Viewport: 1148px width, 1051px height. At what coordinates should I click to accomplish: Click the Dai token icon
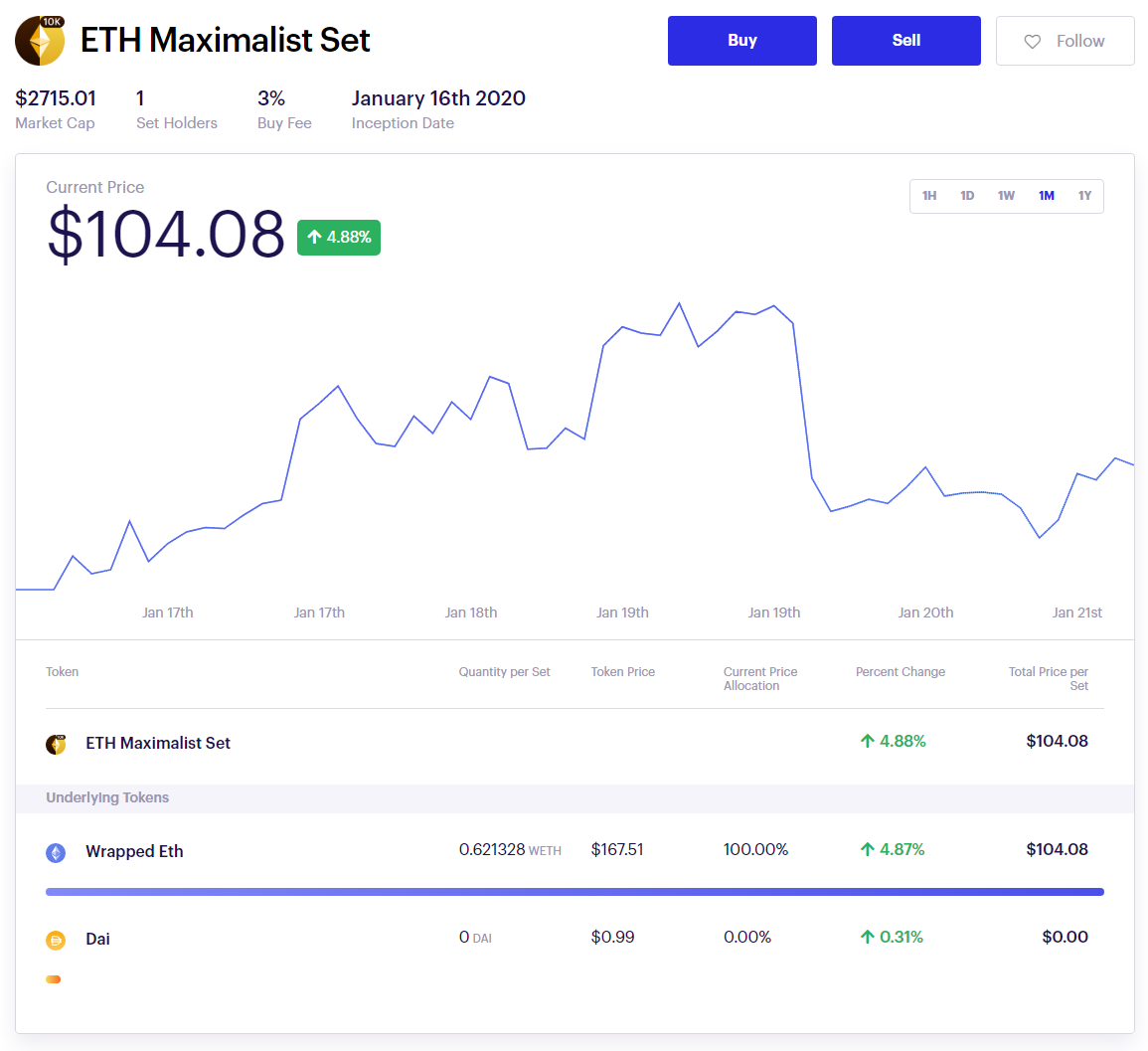[56, 940]
